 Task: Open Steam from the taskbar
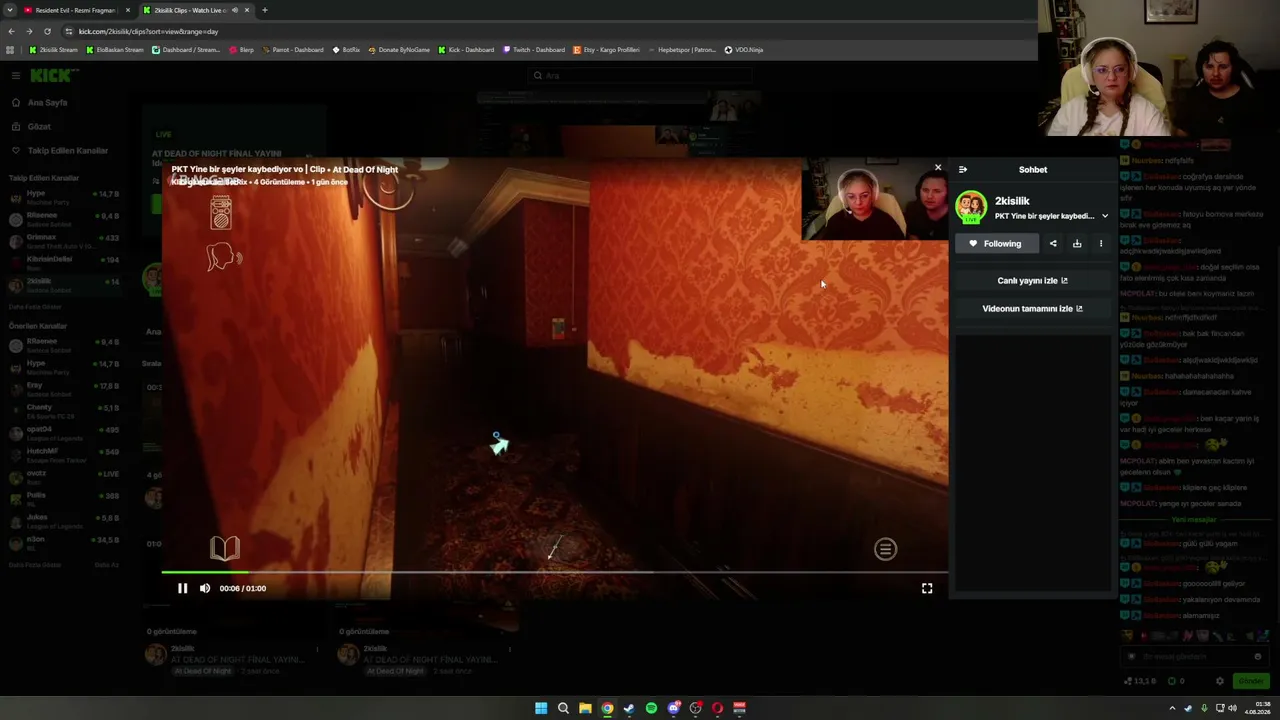629,708
